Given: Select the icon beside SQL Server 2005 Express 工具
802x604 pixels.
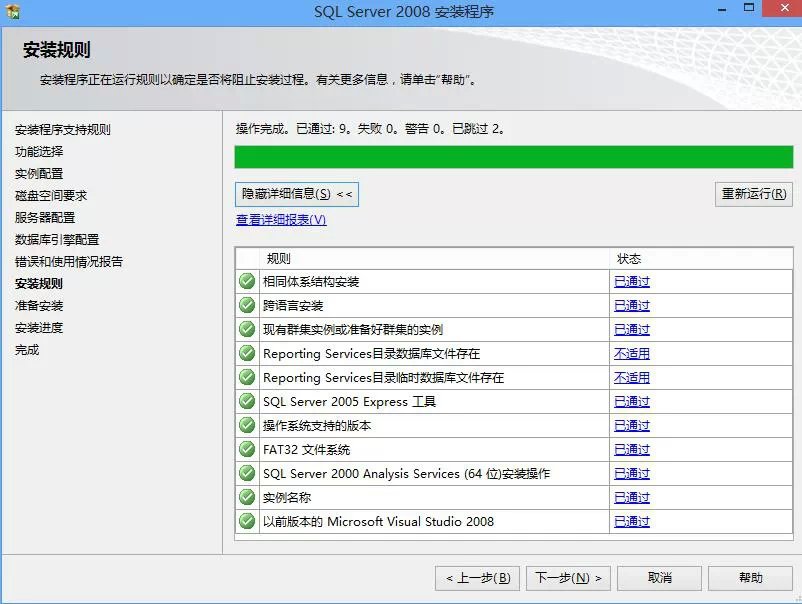Looking at the screenshot, I should click(246, 401).
